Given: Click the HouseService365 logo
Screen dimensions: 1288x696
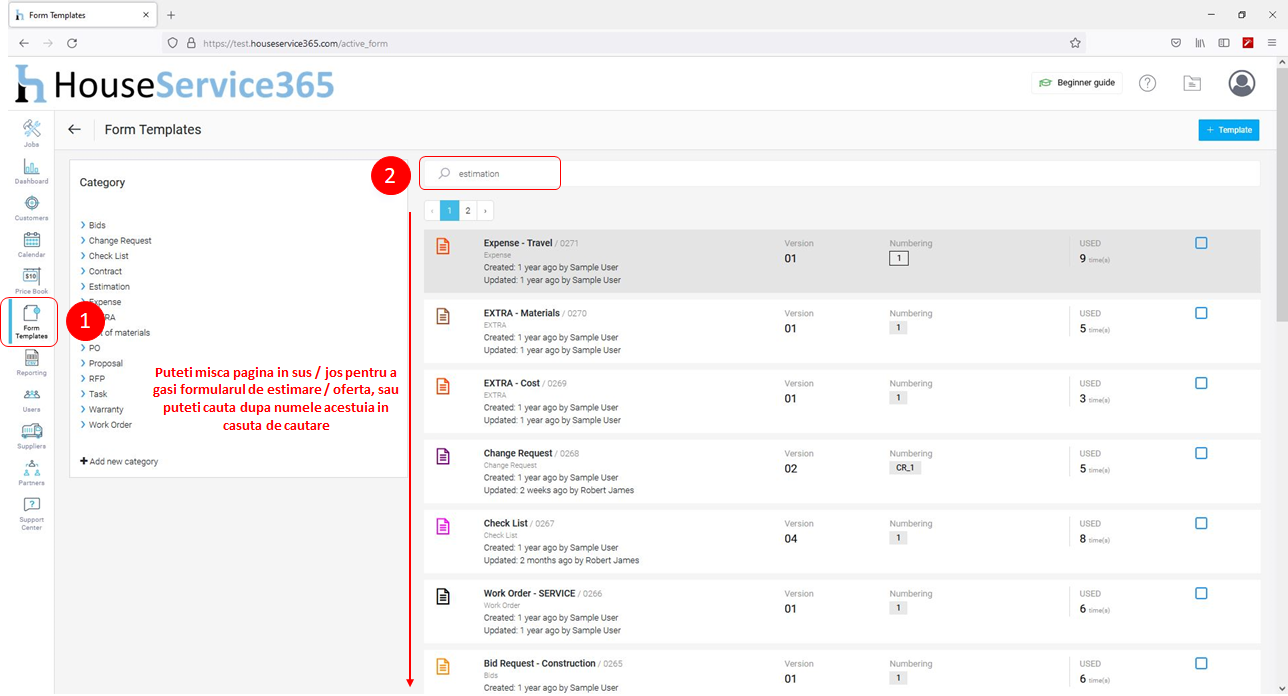Looking at the screenshot, I should pos(174,85).
